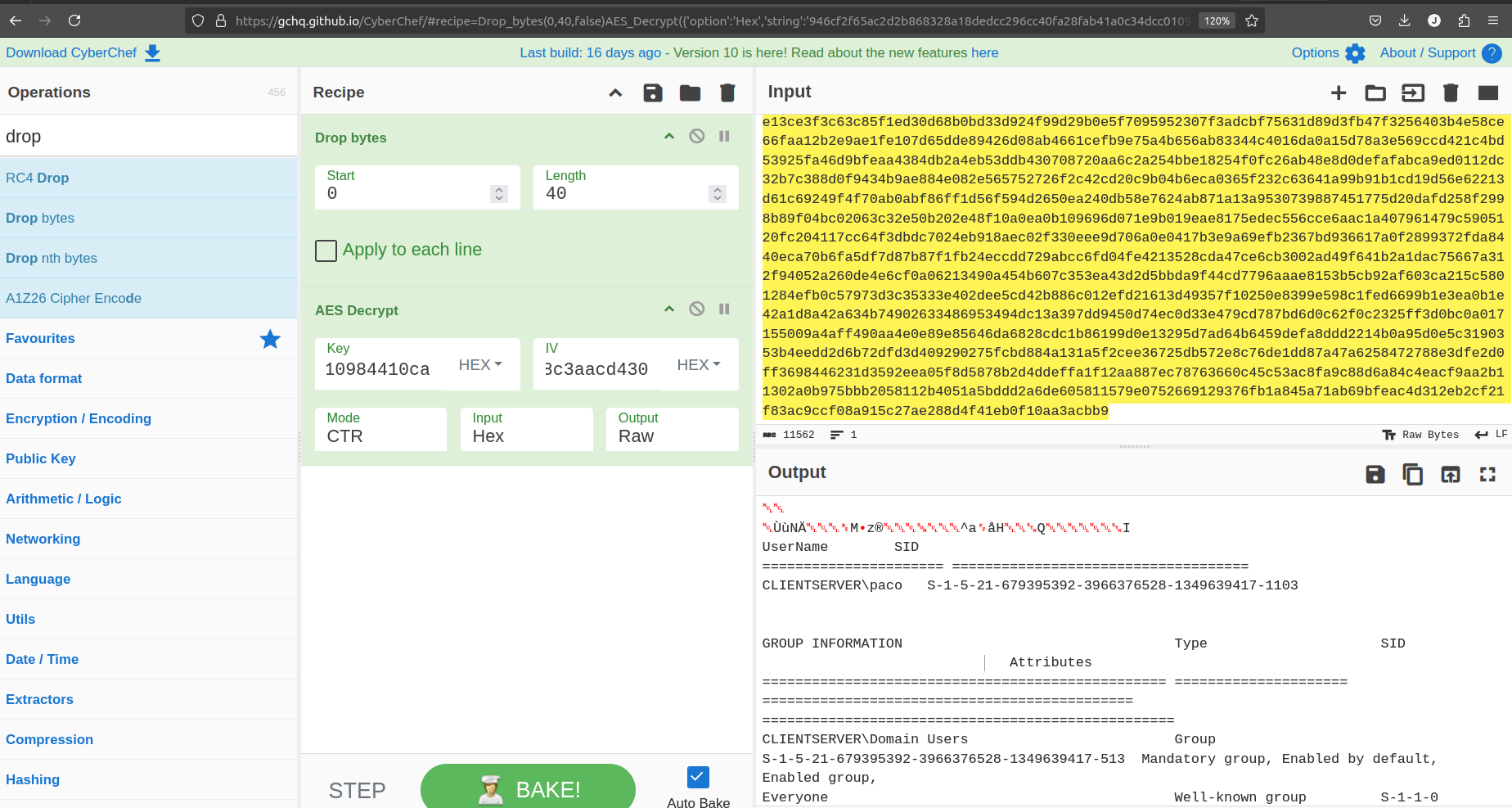Open a file as input
This screenshot has width=1512, height=808.
click(x=1375, y=93)
